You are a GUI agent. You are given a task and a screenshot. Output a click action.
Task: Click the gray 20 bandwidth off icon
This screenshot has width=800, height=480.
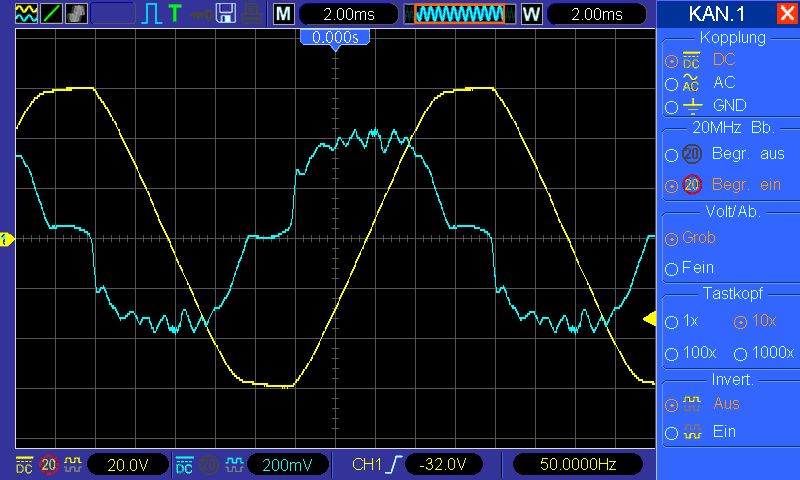pyautogui.click(x=692, y=154)
